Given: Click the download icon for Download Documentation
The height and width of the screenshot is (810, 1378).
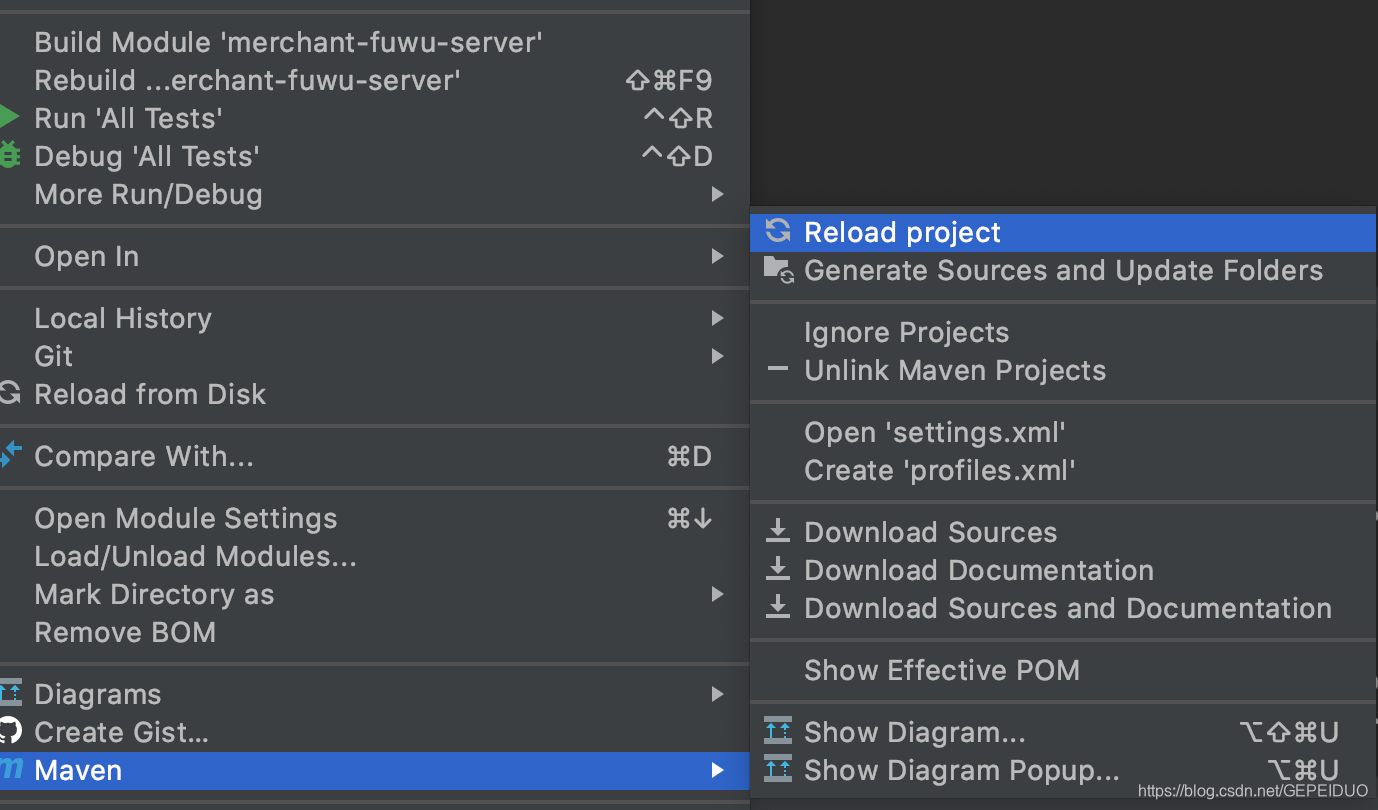Looking at the screenshot, I should 777,570.
